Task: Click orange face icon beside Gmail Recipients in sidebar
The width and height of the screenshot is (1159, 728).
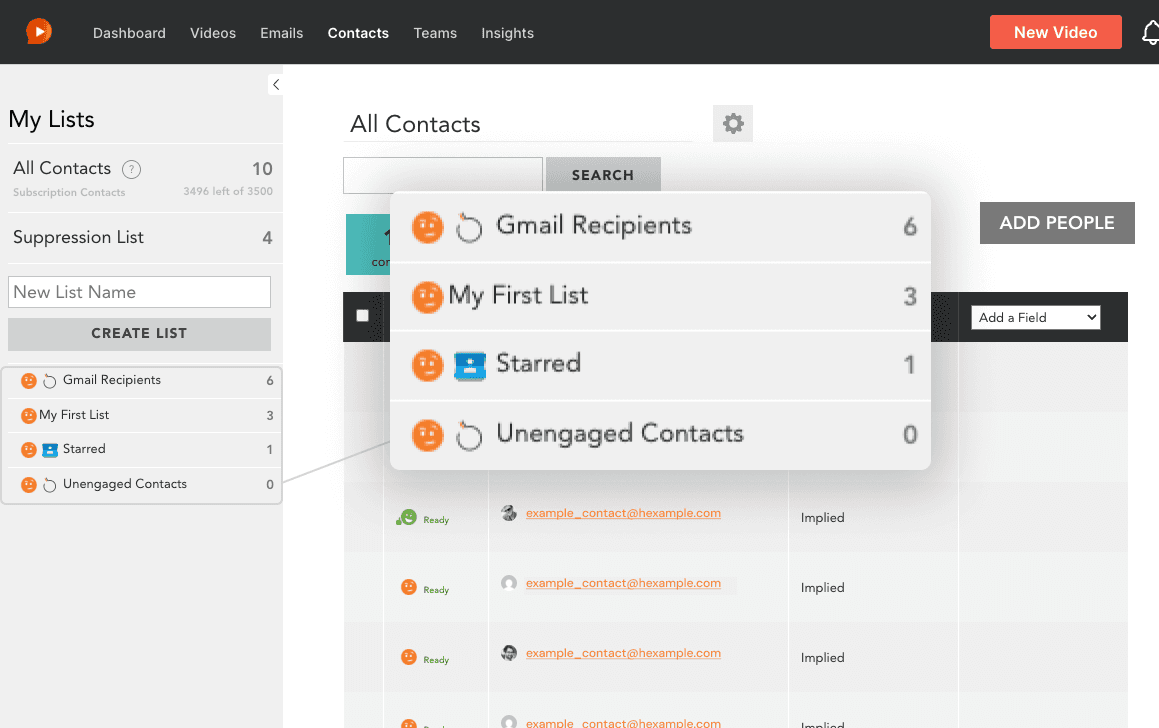Action: point(29,381)
